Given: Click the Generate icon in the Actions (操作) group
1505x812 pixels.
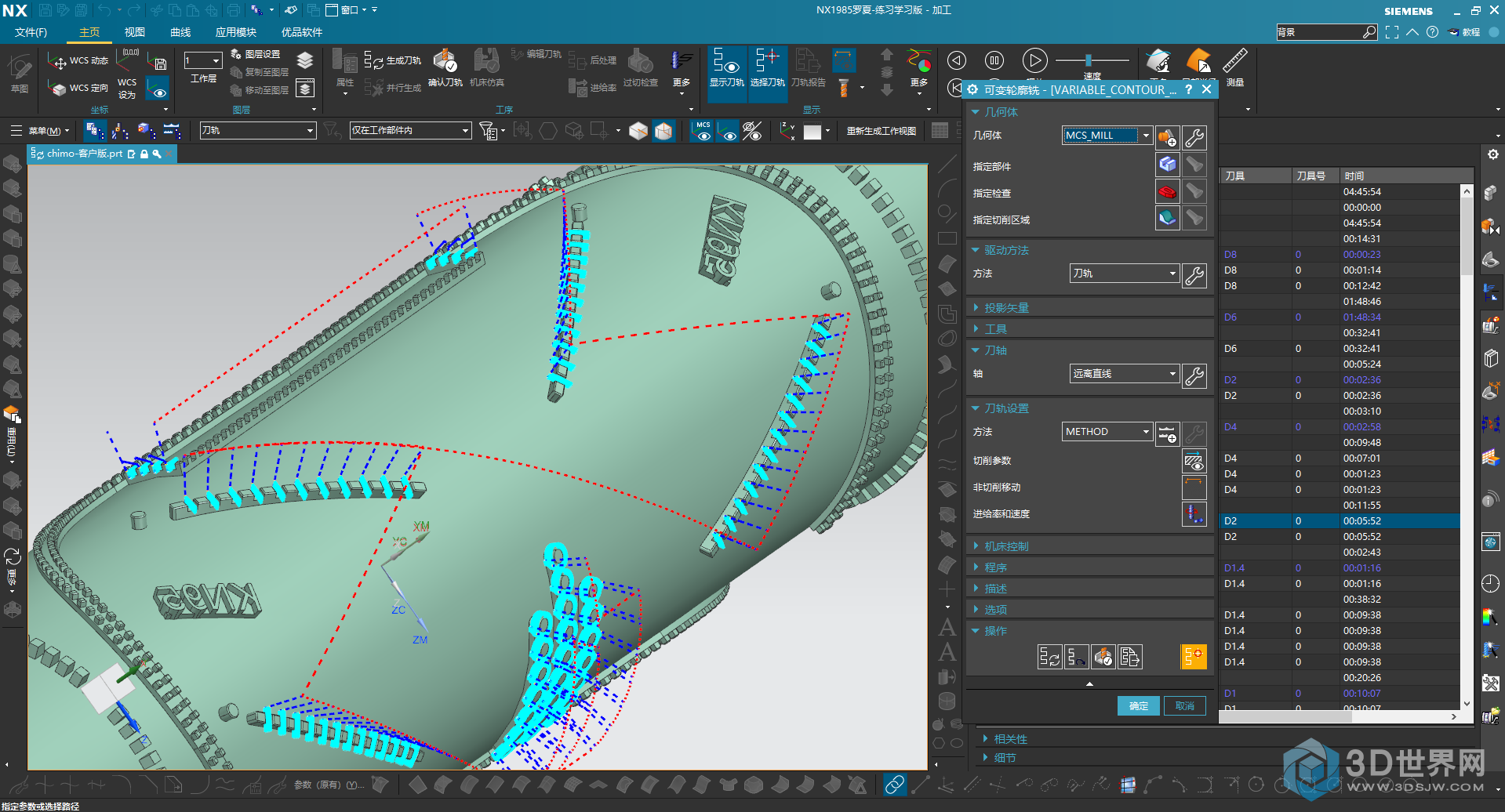Looking at the screenshot, I should coord(1049,657).
